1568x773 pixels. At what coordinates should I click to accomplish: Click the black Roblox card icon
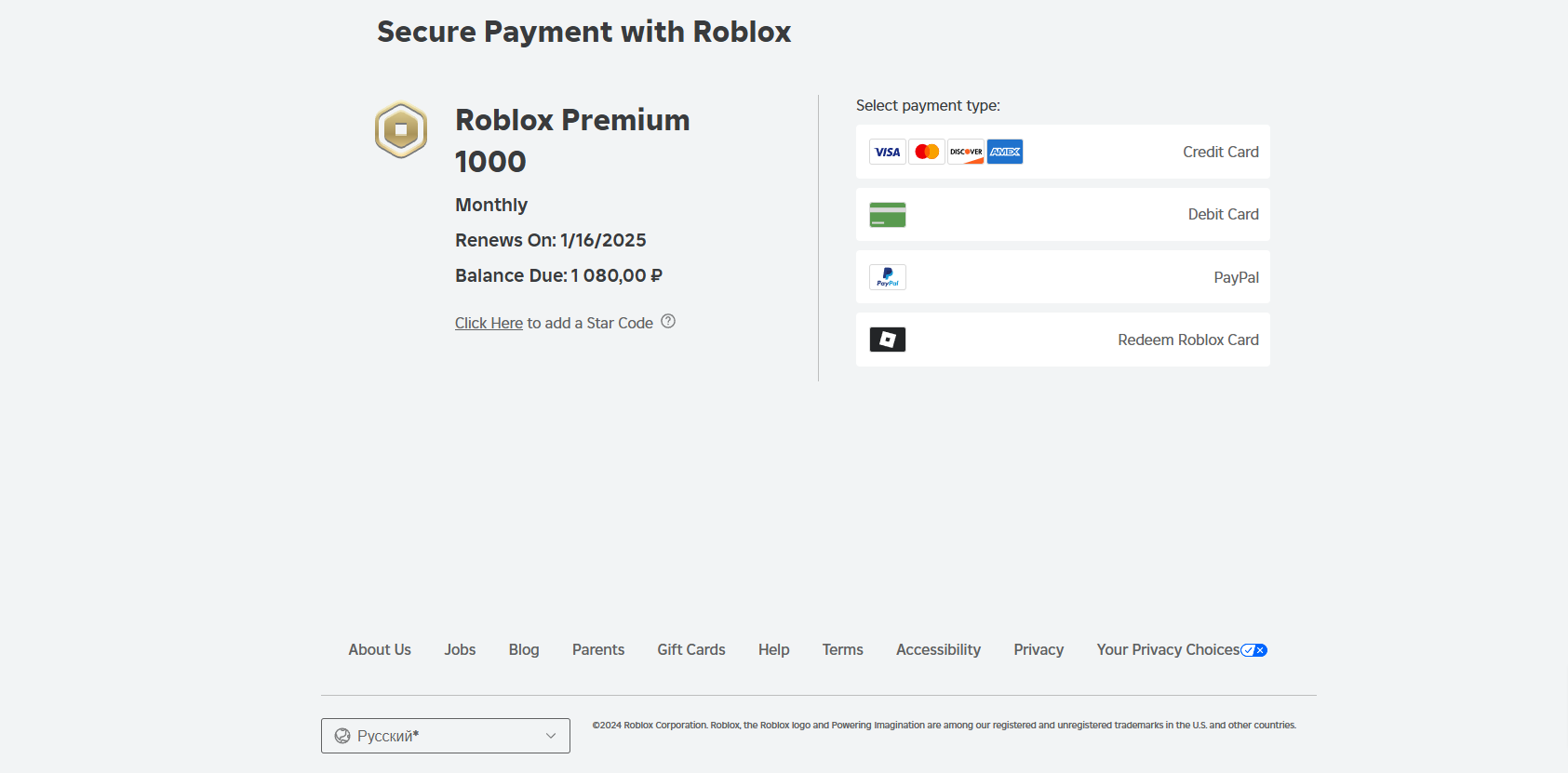888,340
